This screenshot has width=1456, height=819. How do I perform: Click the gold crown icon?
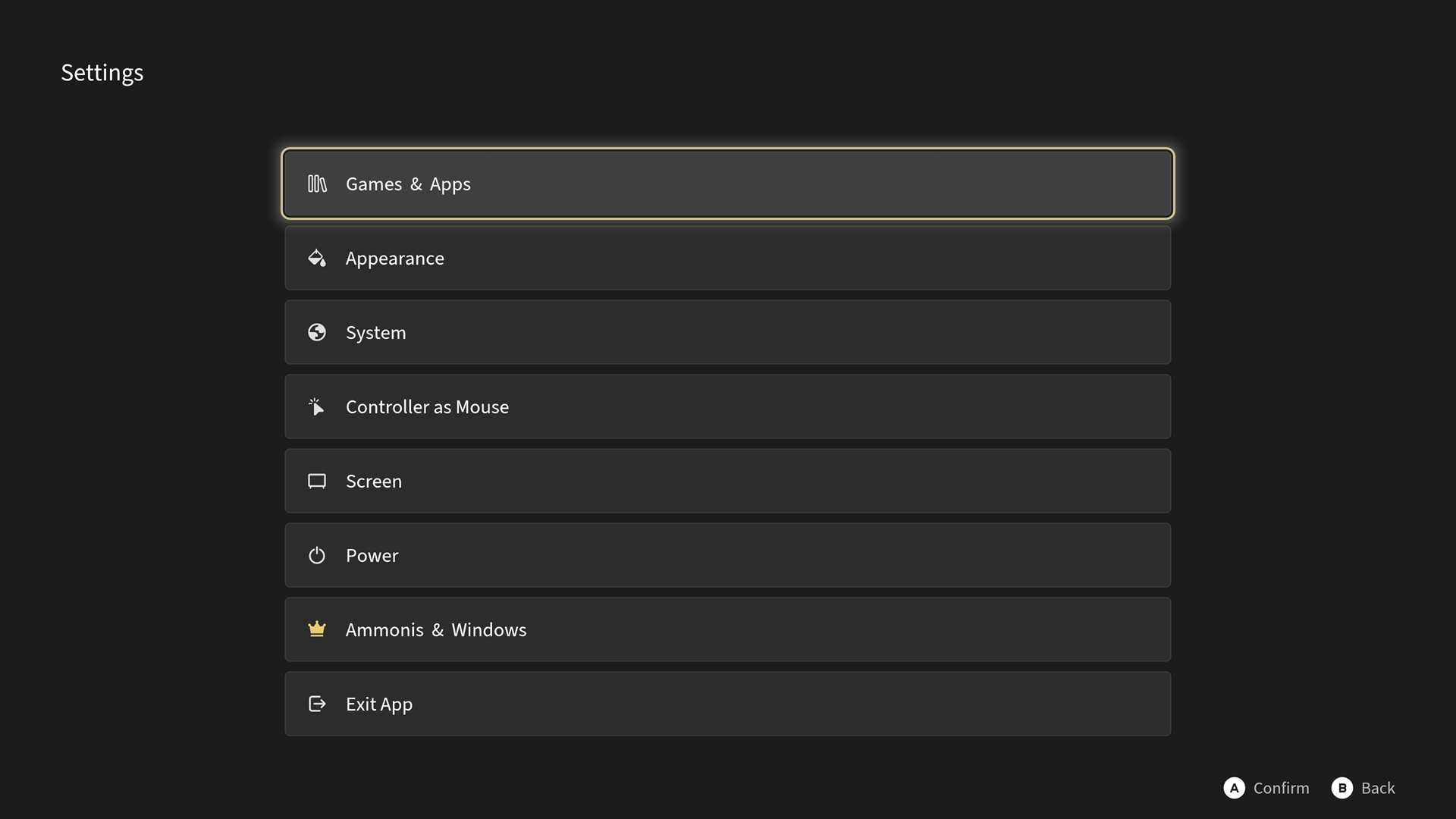pos(317,629)
